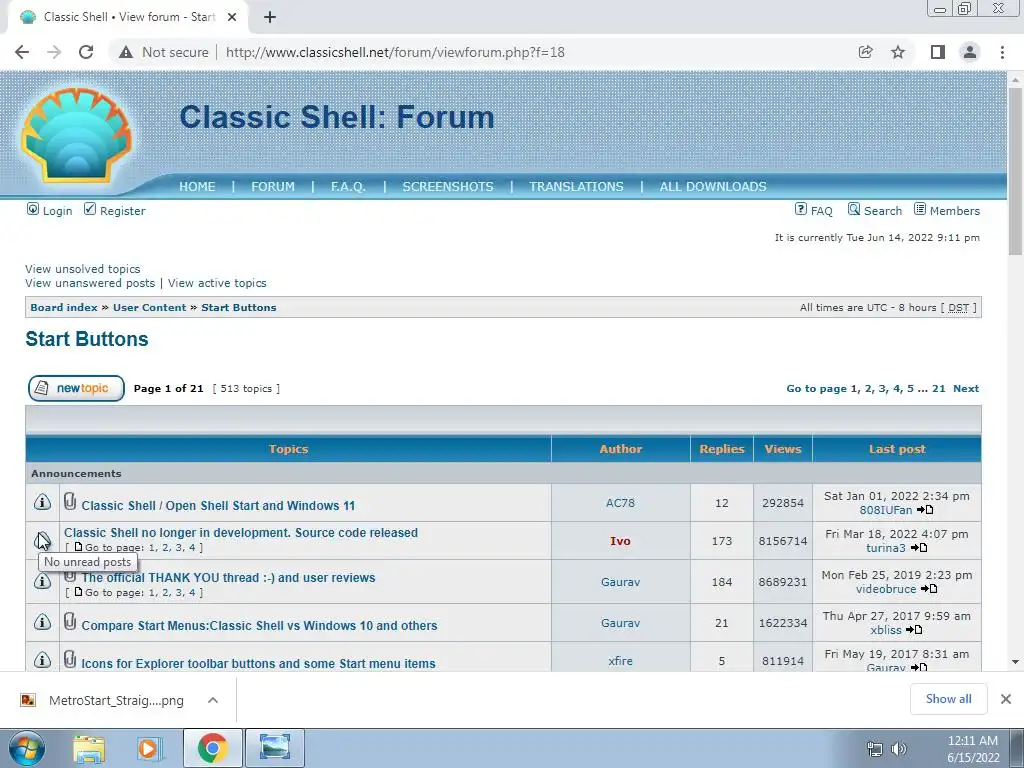Screen dimensions: 1024x768
Task: Close the downloads bar
Action: click(x=1006, y=699)
